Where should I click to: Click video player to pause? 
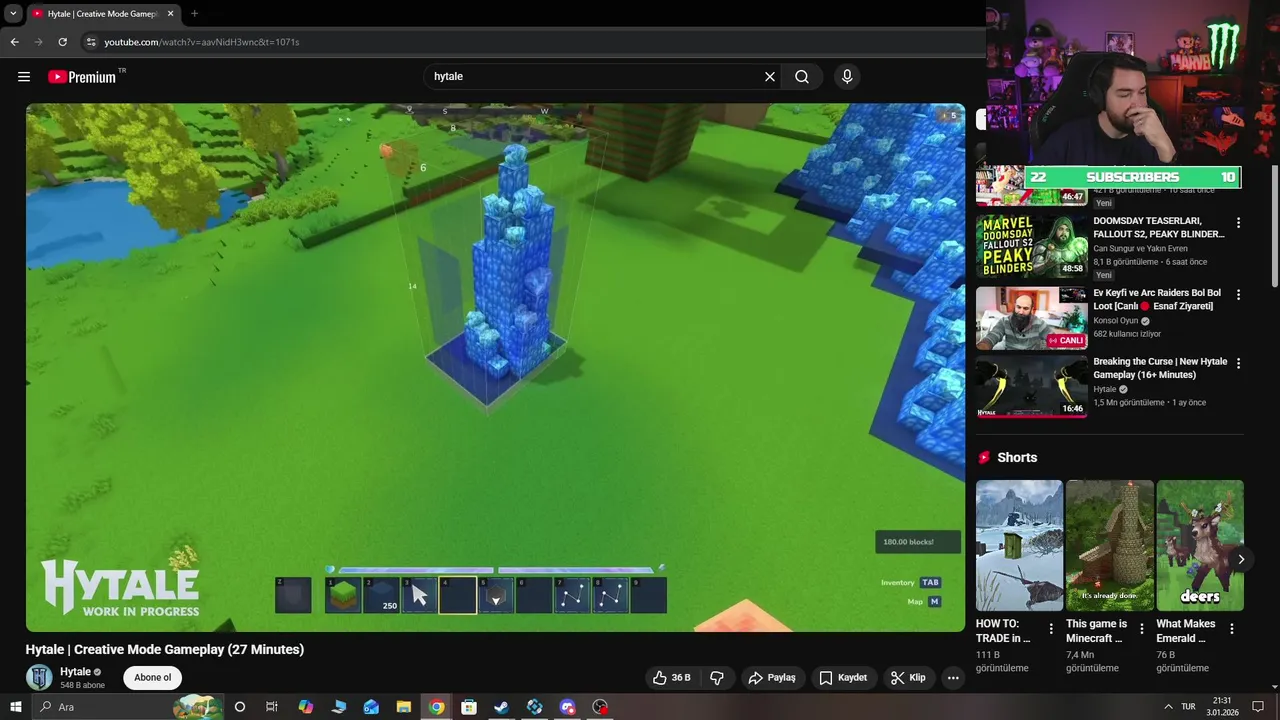(495, 367)
